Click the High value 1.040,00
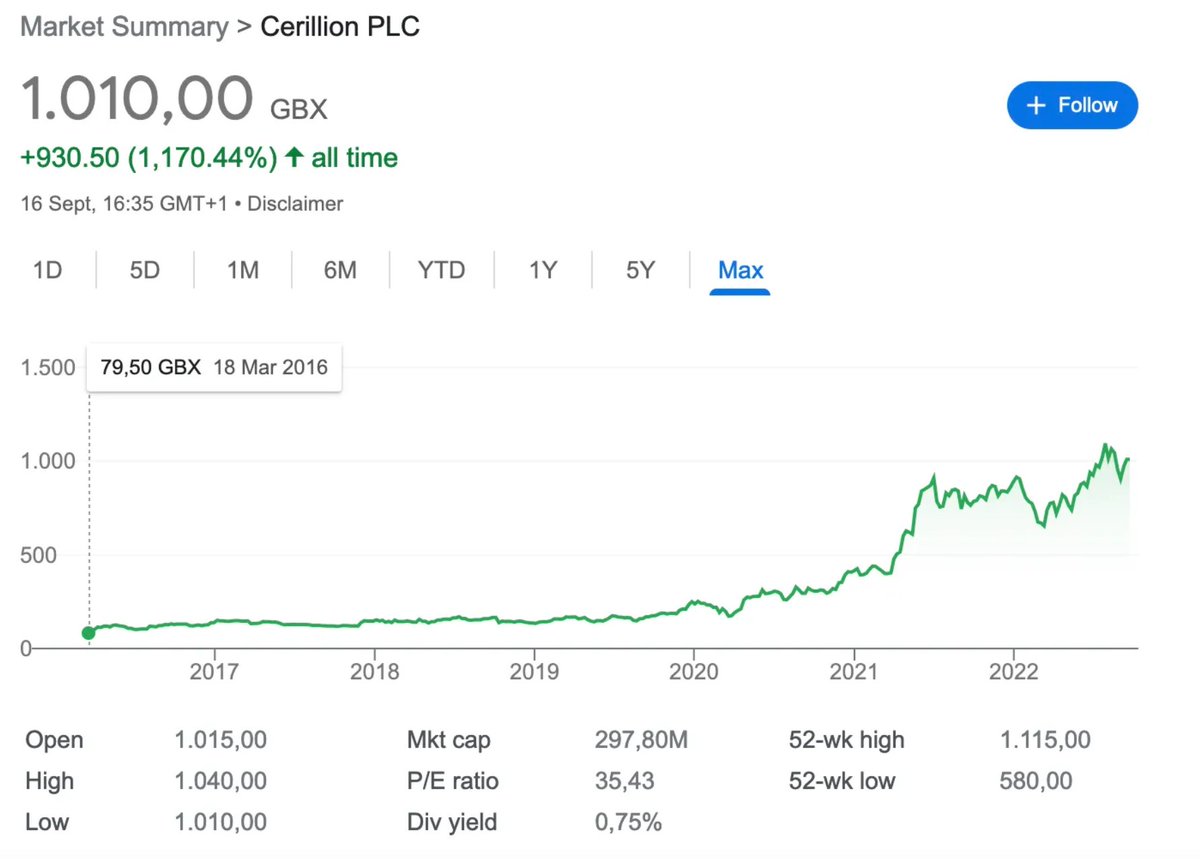This screenshot has width=1200, height=859. click(x=220, y=781)
